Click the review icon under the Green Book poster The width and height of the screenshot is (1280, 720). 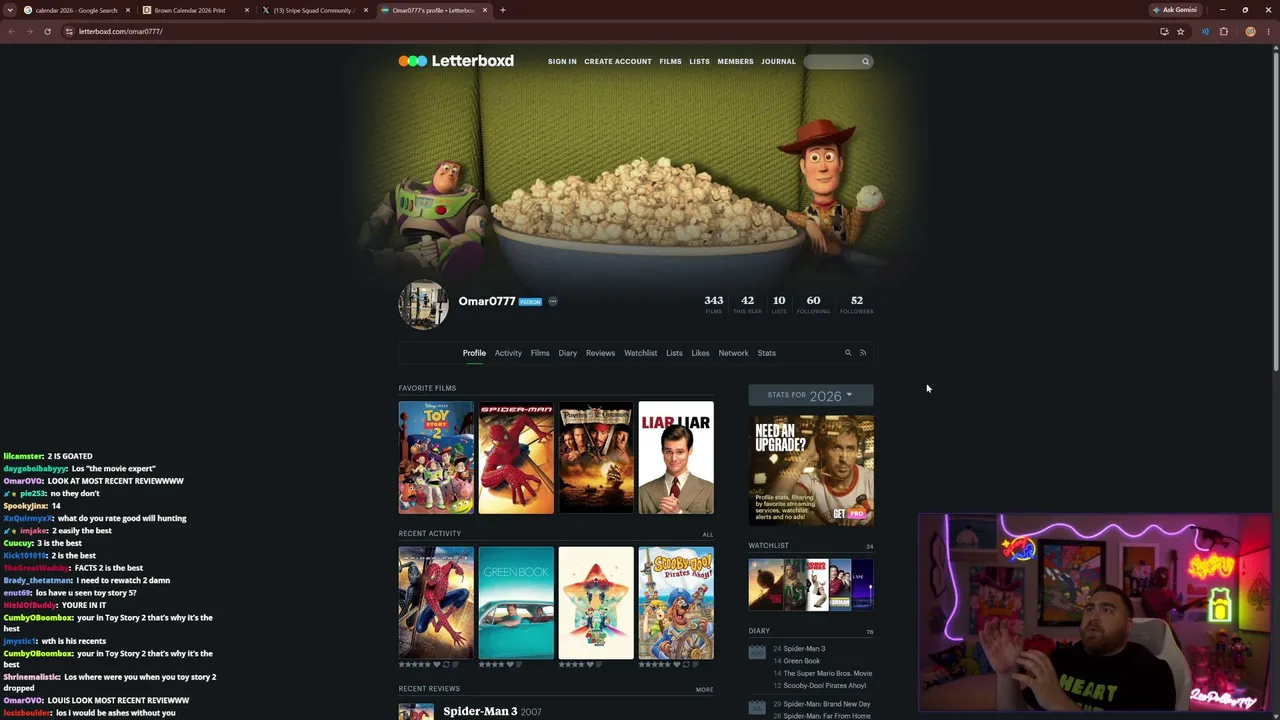tap(521, 664)
